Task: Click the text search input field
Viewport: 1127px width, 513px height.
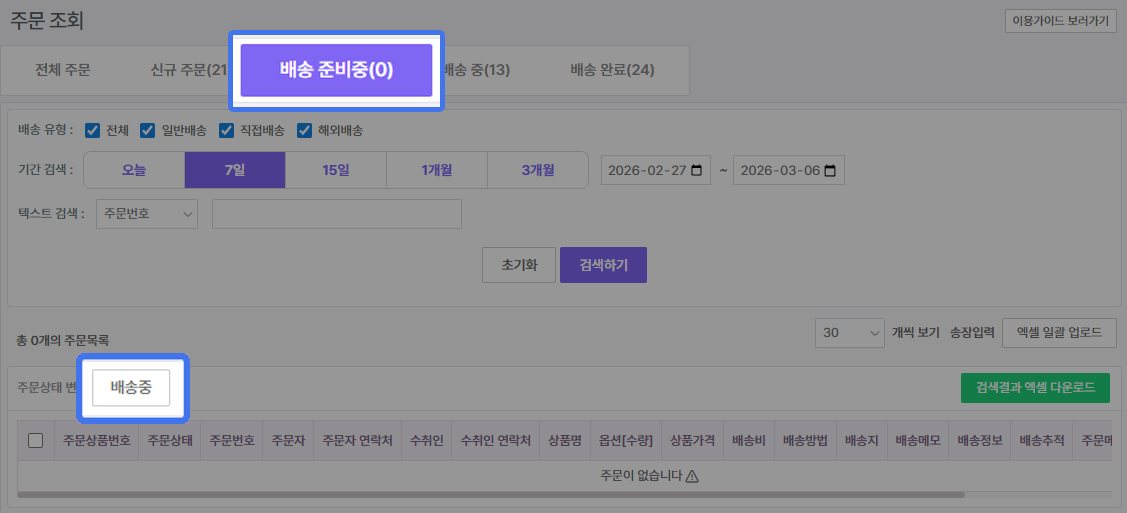Action: tap(337, 214)
